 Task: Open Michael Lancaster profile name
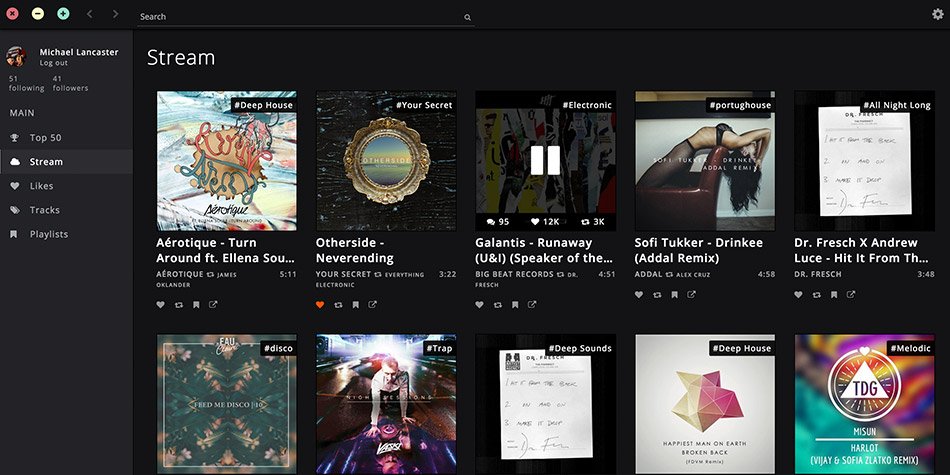79,52
